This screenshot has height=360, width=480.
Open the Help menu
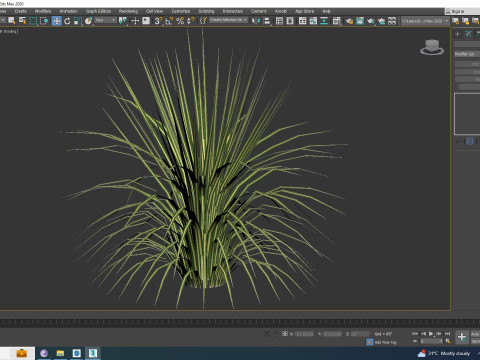[326, 11]
